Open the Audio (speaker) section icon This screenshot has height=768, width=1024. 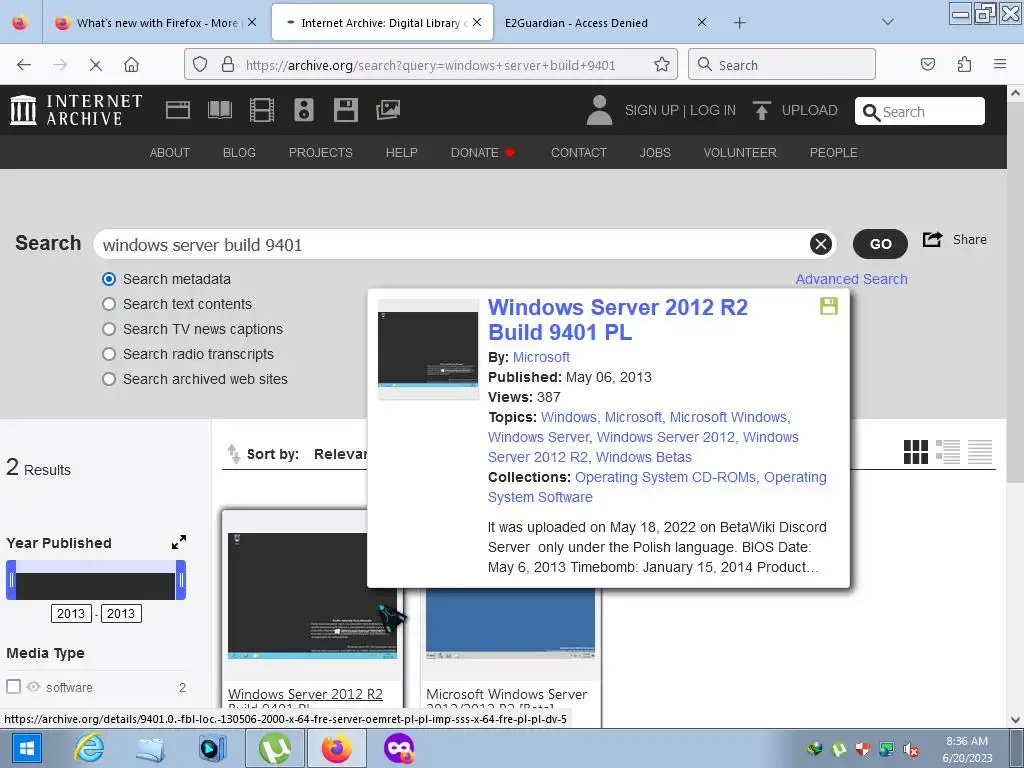(x=304, y=110)
